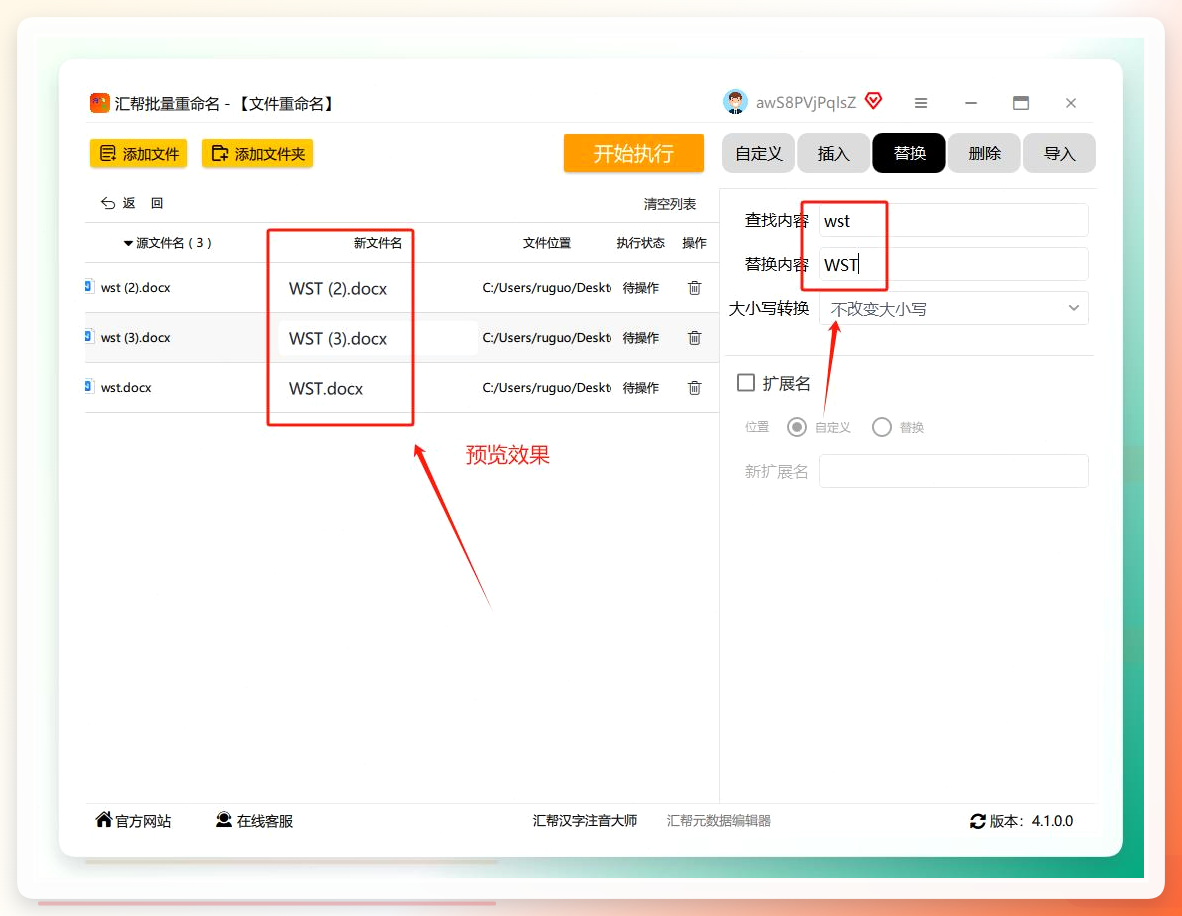Click 执行状态 column header
Viewport: 1182px width, 916px height.
pyautogui.click(x=640, y=243)
